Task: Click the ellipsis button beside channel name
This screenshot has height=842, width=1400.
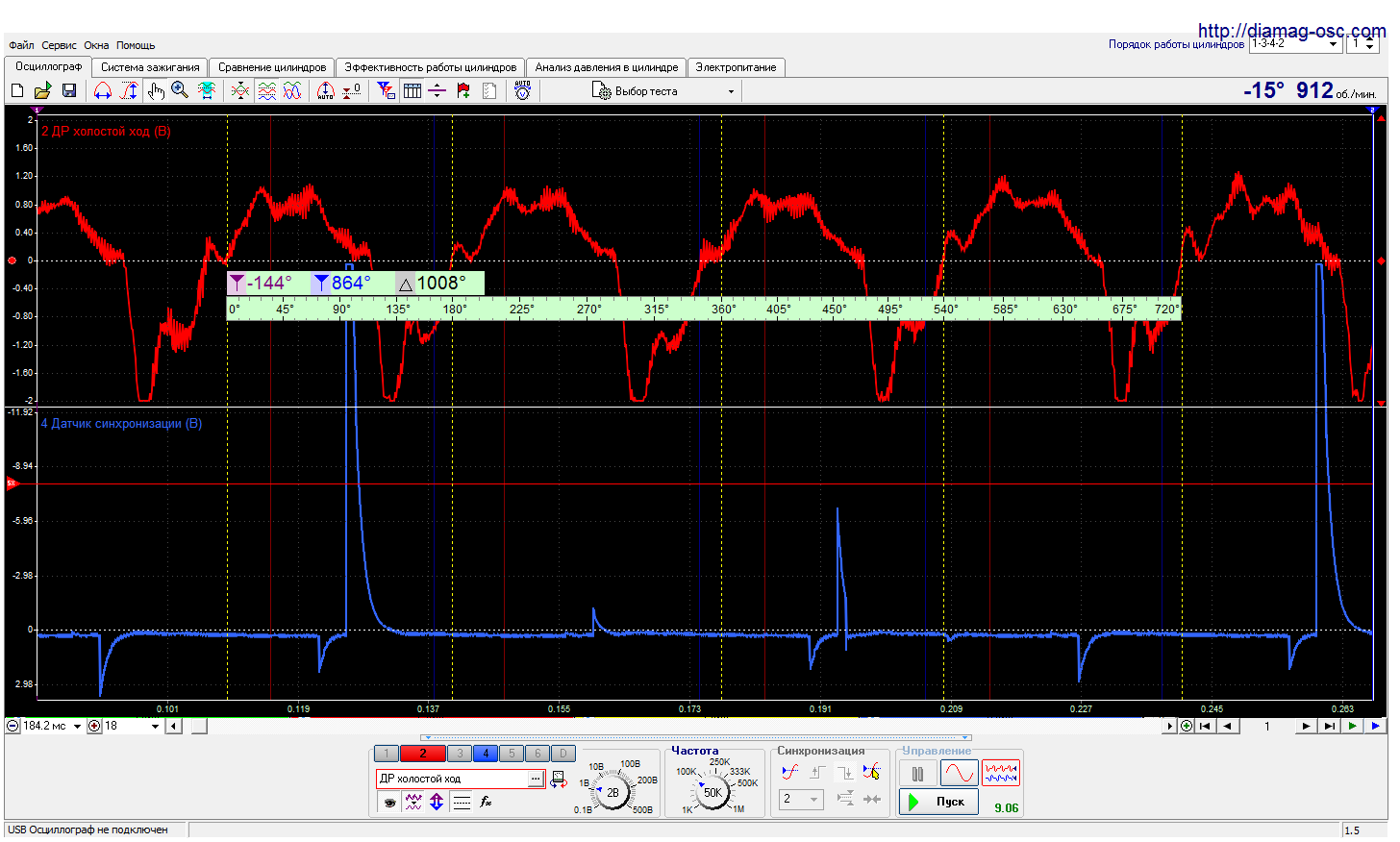Action: click(536, 779)
